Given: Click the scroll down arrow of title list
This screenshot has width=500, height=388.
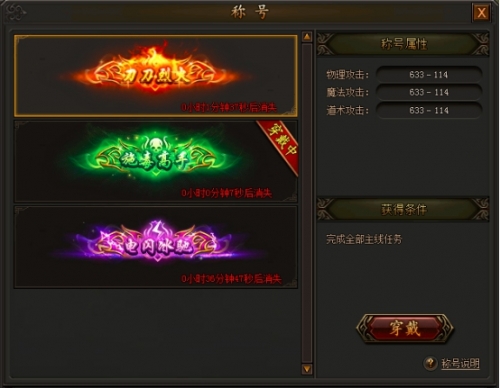Looking at the screenshot, I should [x=307, y=369].
